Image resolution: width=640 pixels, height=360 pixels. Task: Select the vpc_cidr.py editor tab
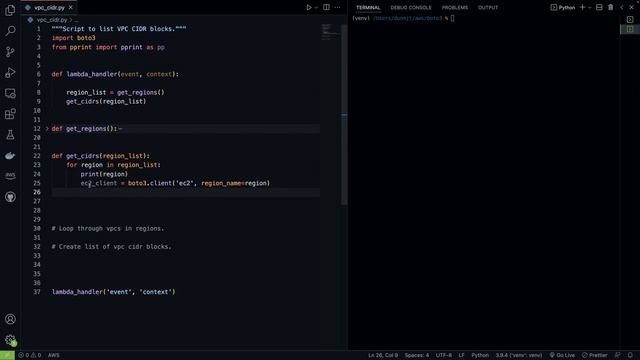(x=49, y=8)
